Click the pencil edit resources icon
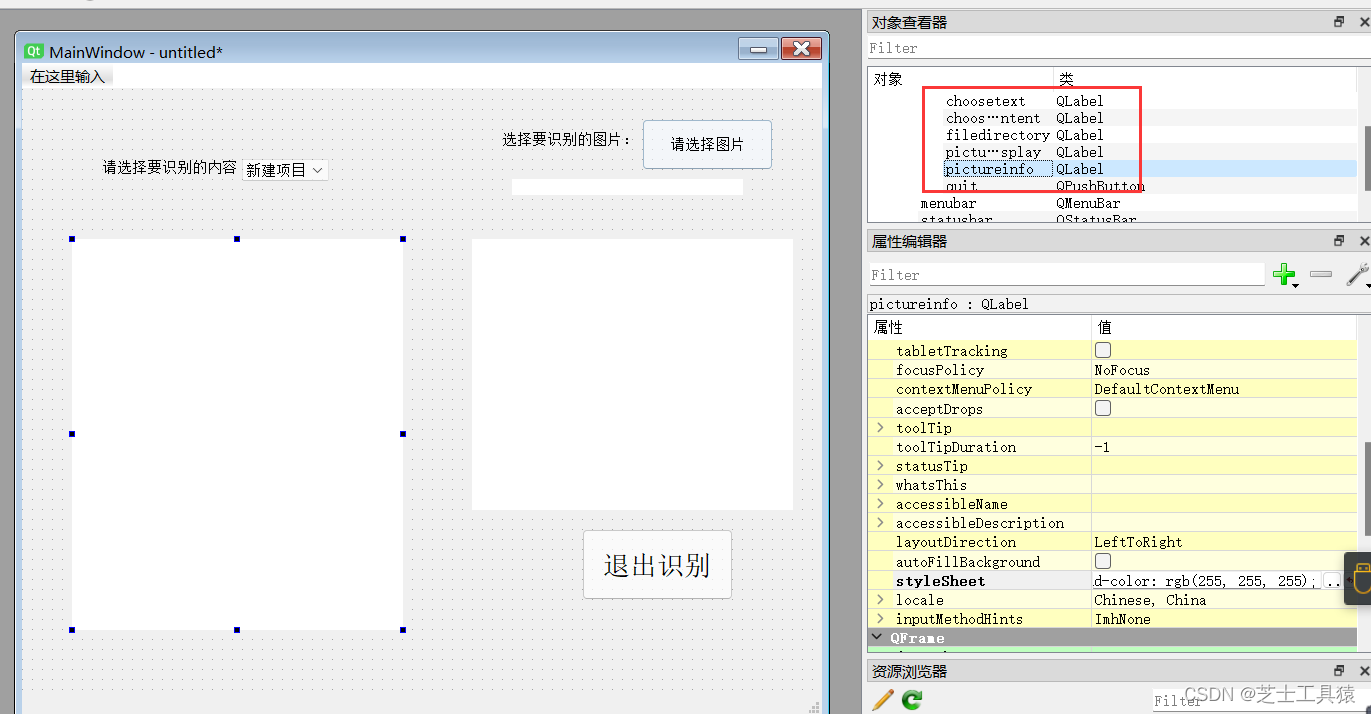 point(883,700)
